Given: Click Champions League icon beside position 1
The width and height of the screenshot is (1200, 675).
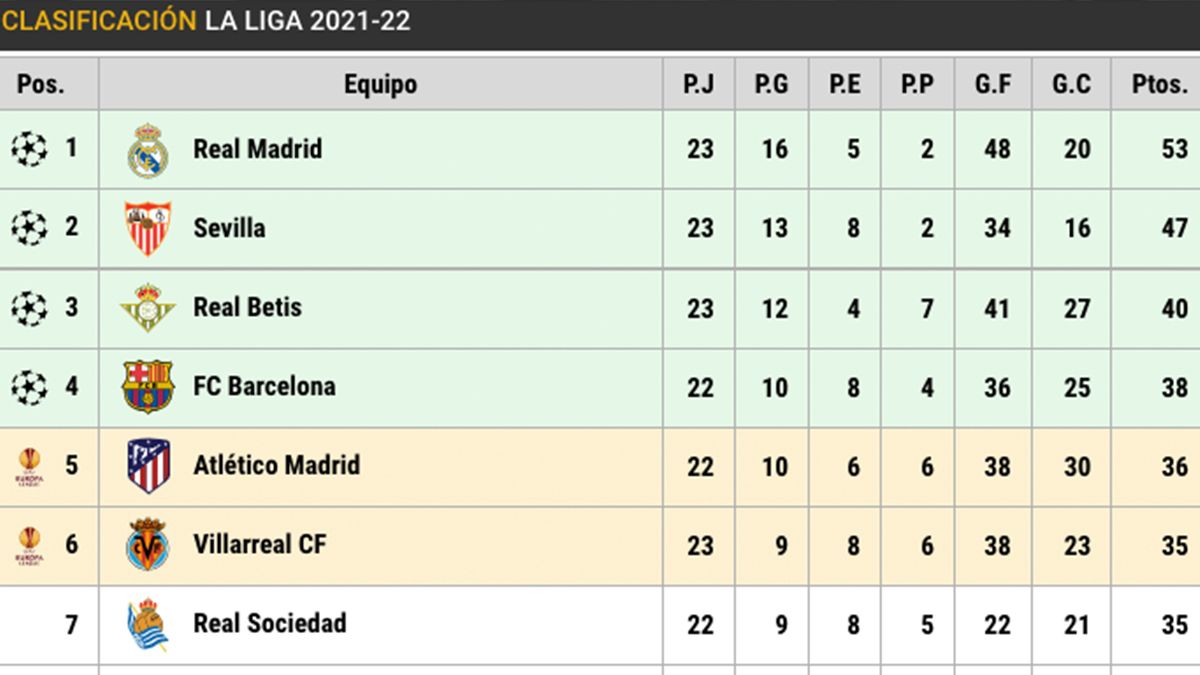Looking at the screenshot, I should pos(29,150).
